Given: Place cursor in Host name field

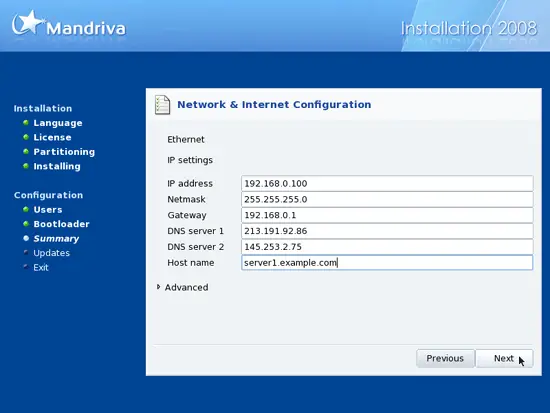Looking at the screenshot, I should 387,262.
